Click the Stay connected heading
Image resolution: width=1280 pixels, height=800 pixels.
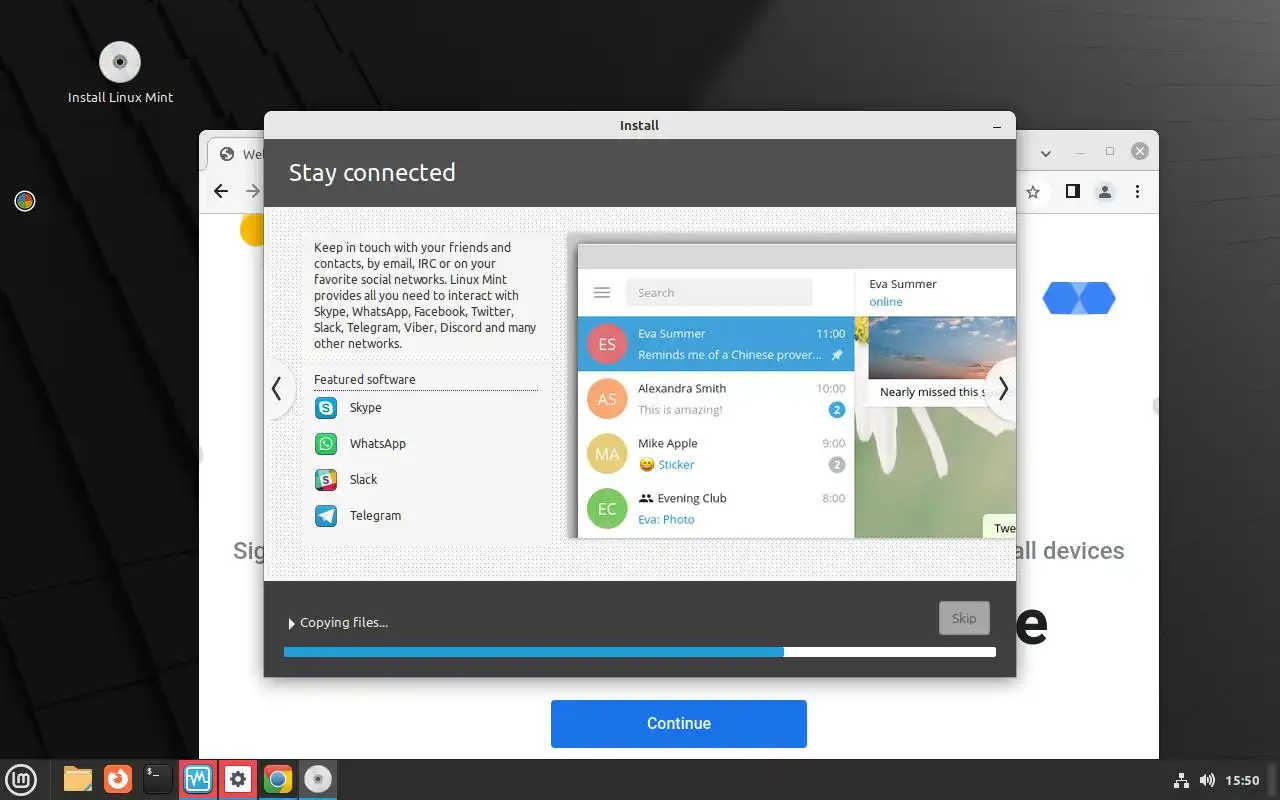(372, 172)
